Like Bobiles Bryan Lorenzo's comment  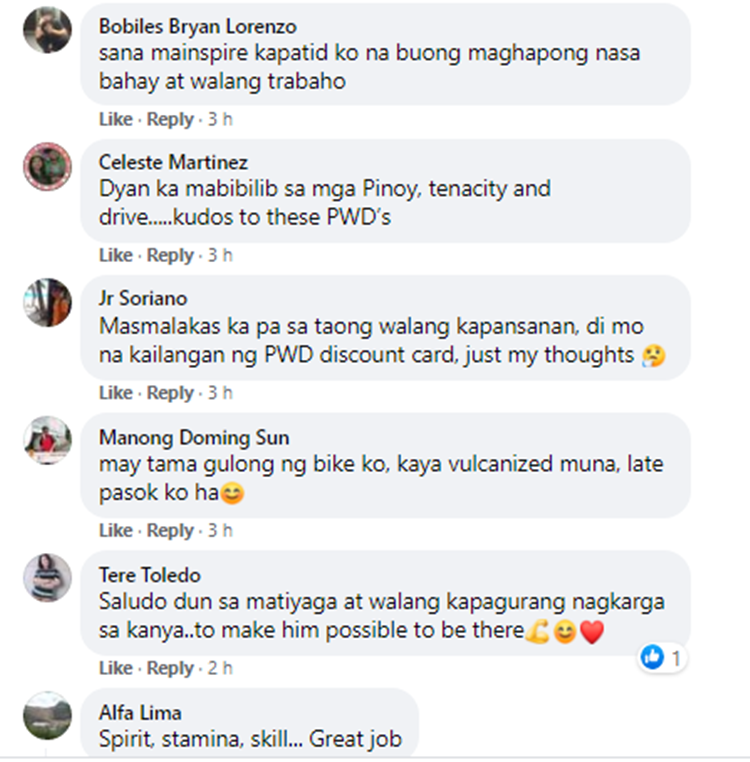(116, 119)
